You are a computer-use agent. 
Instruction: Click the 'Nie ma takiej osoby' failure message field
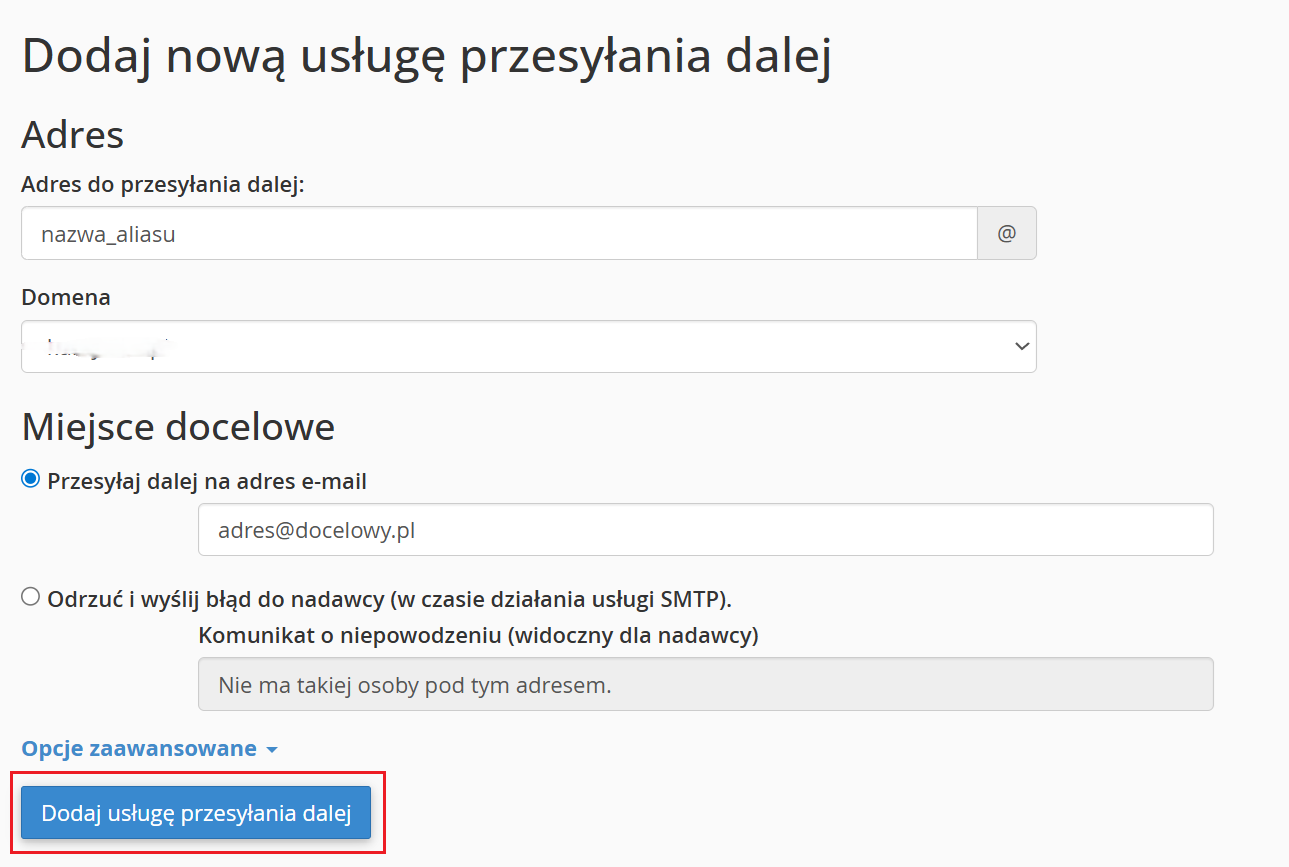705,684
